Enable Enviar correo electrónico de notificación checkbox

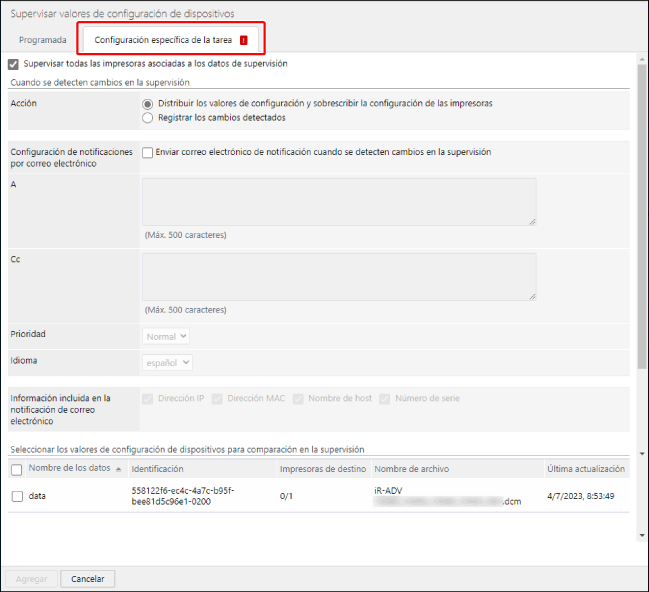coord(148,153)
